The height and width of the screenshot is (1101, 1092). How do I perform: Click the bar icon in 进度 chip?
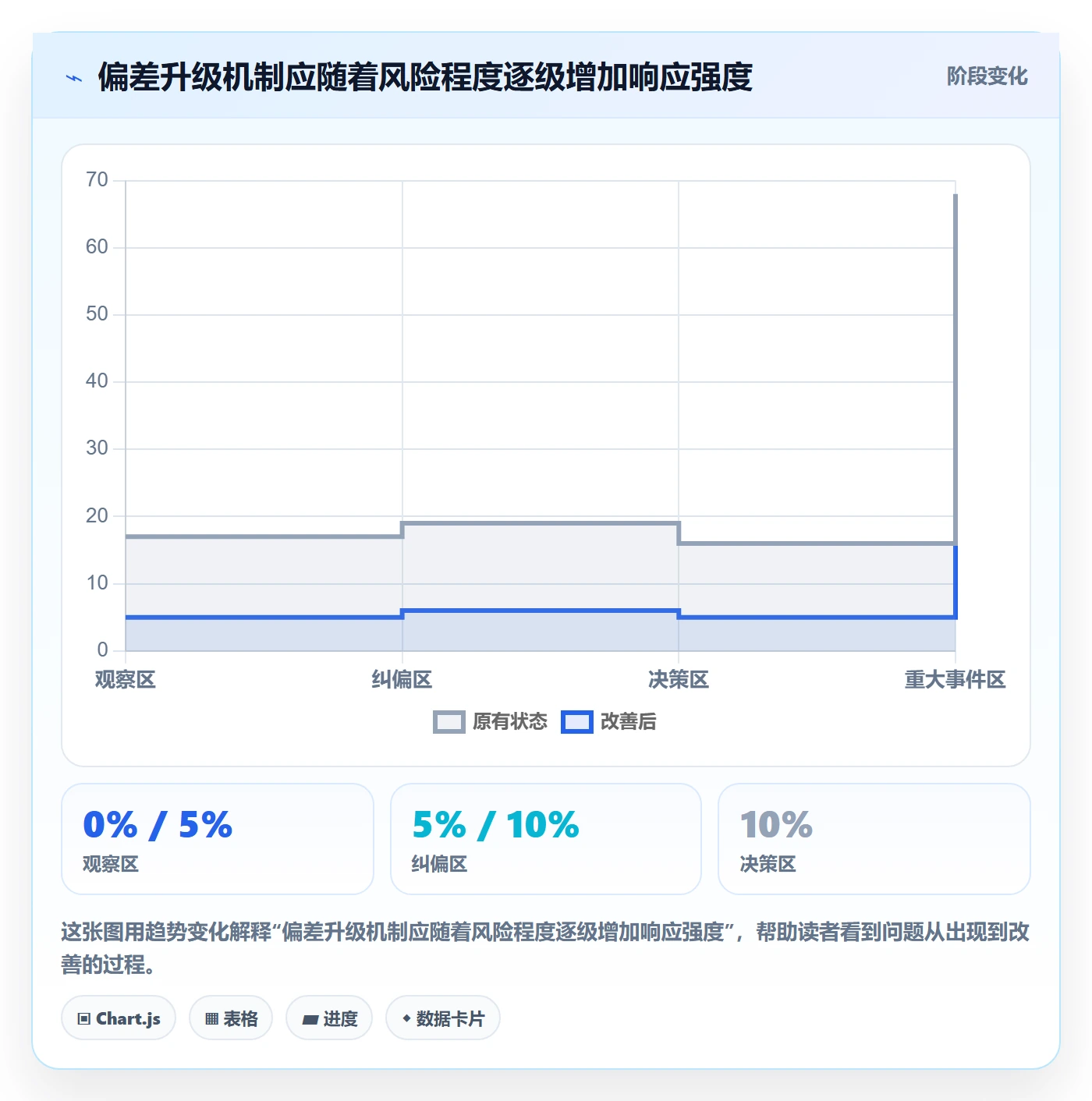[x=310, y=1019]
